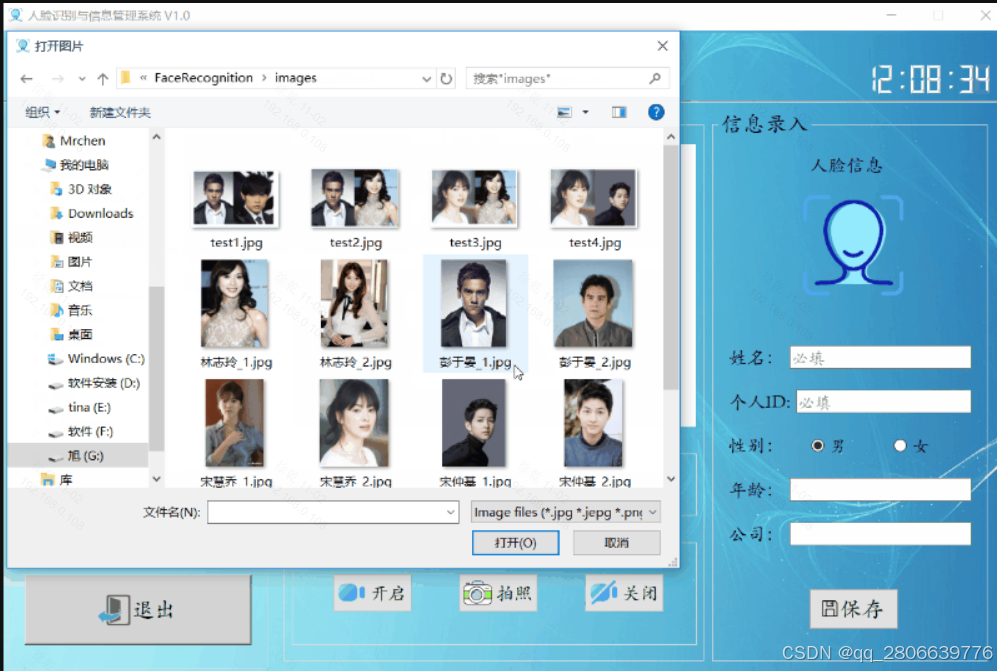This screenshot has width=997, height=671.
Task: Click the 取消 button in dialog
Action: pos(616,543)
